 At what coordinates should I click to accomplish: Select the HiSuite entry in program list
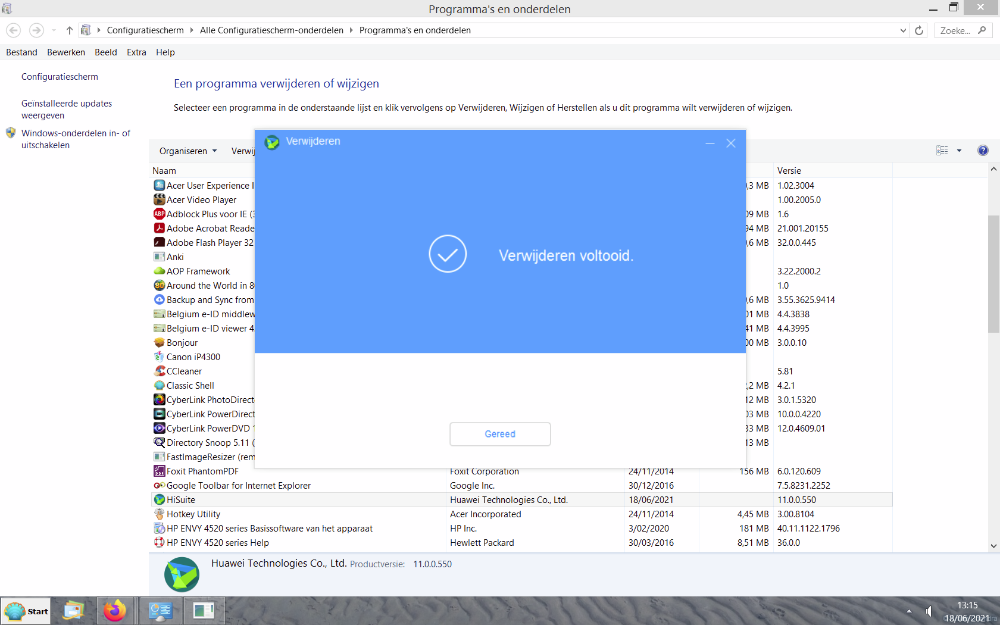[x=183, y=500]
